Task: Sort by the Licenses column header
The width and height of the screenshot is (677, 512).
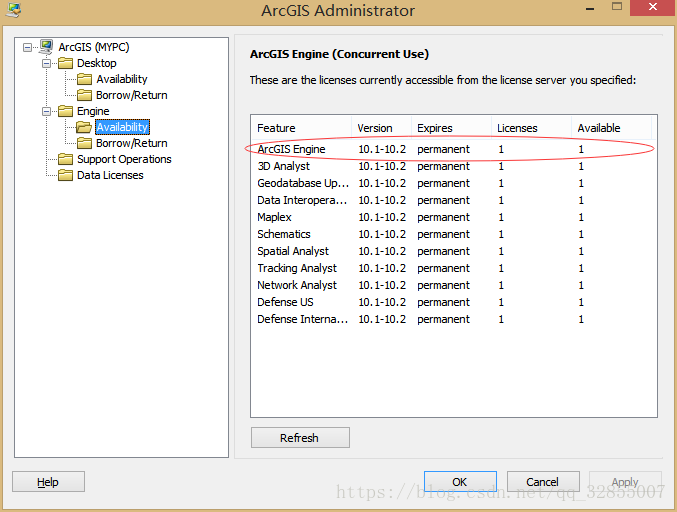Action: click(531, 128)
